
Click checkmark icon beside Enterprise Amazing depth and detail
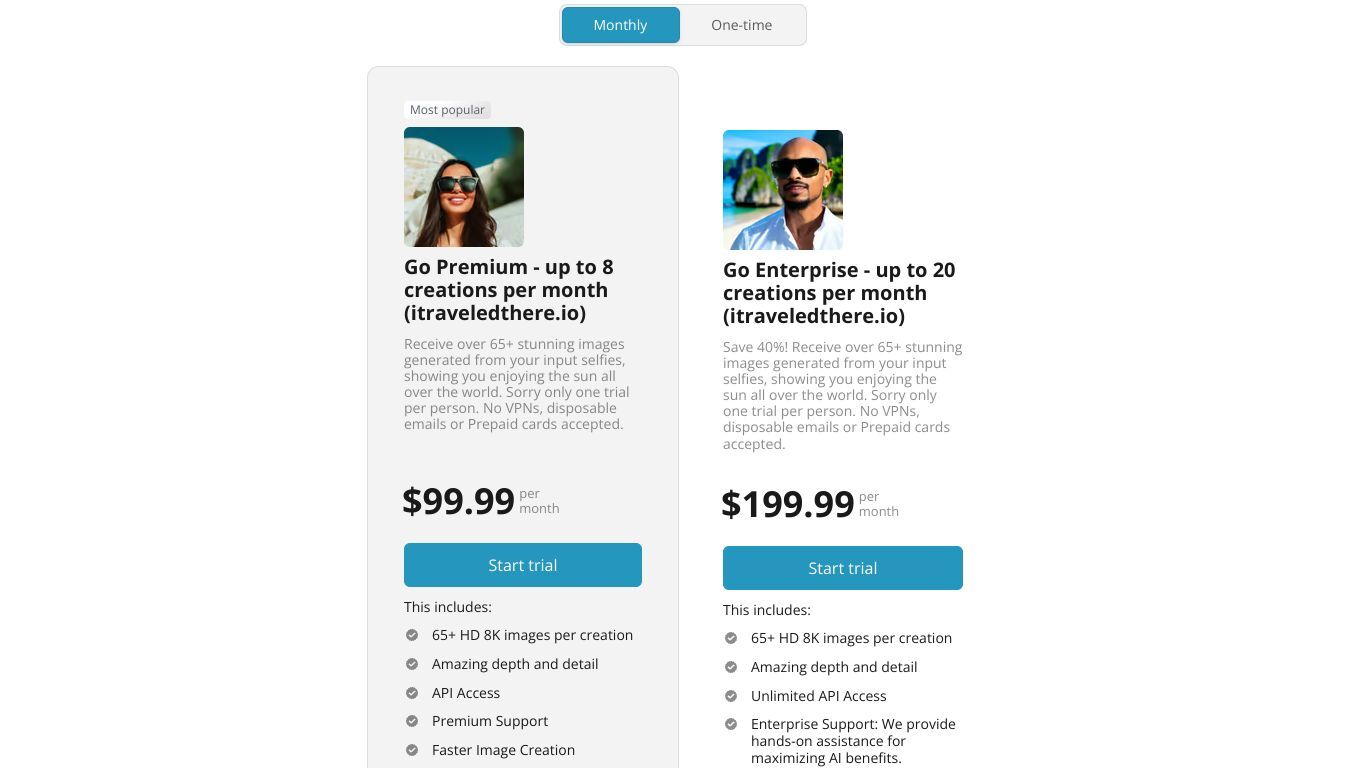pos(731,667)
